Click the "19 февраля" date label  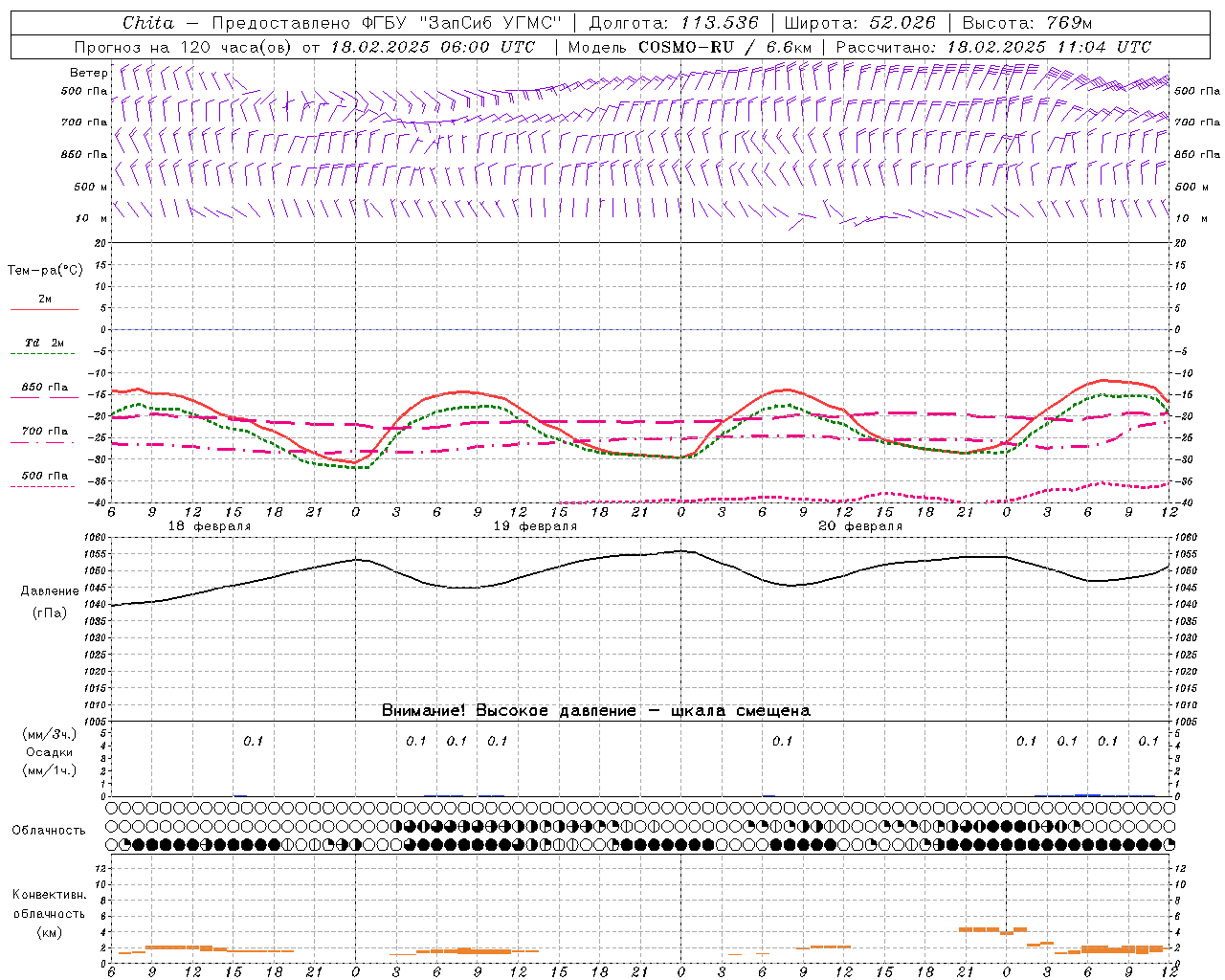[535, 526]
